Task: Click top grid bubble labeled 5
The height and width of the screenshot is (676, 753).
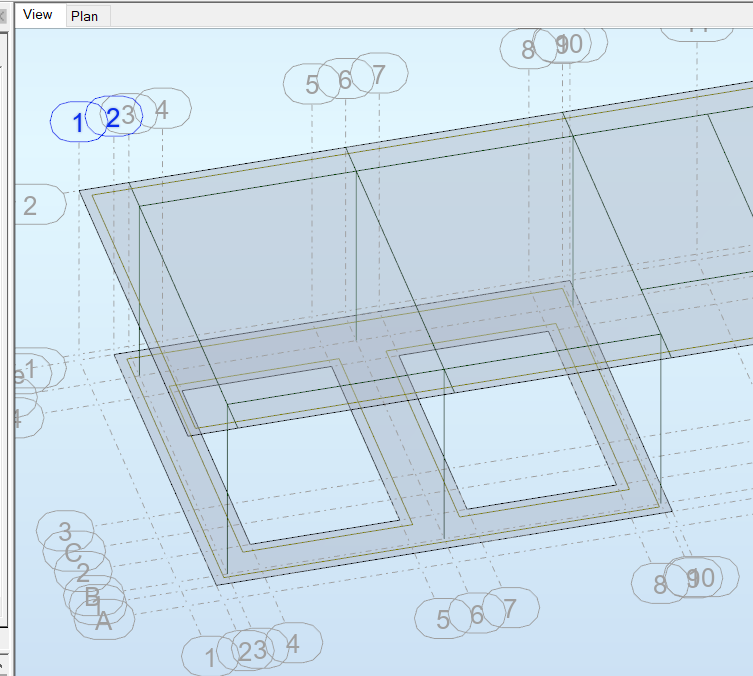Action: 312,84
